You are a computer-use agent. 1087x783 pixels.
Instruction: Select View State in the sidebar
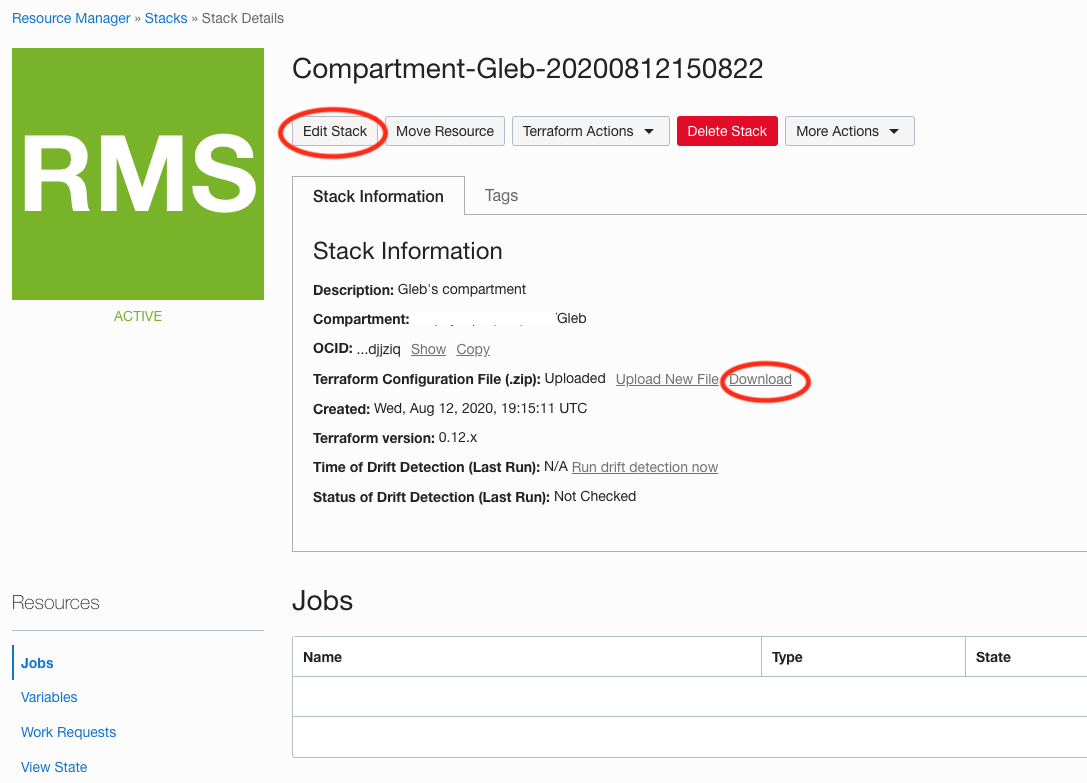tap(53, 766)
